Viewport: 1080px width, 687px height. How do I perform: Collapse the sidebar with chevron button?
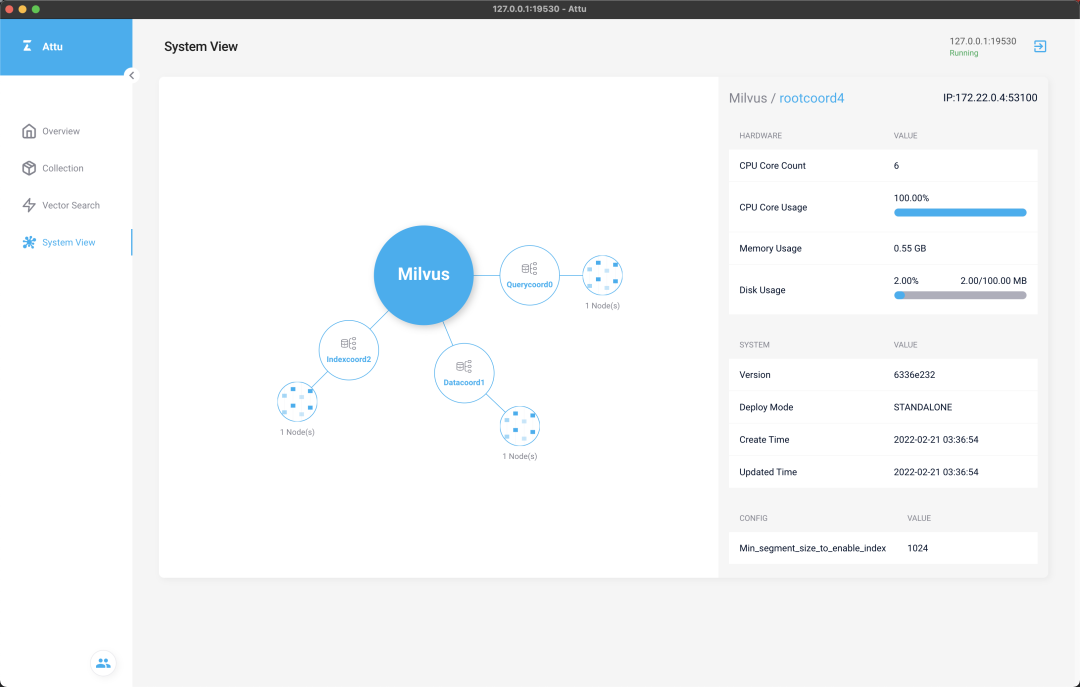pos(132,75)
